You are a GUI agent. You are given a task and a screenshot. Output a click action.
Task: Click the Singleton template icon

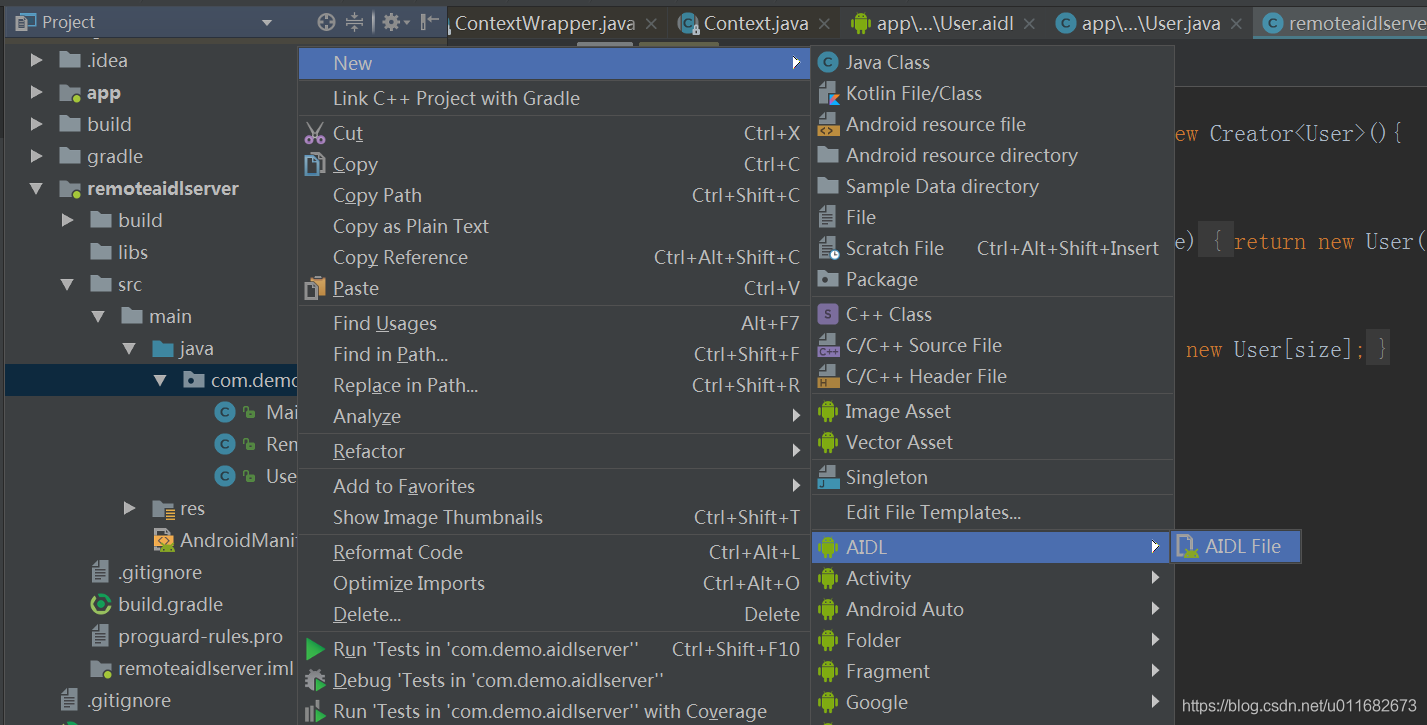828,477
